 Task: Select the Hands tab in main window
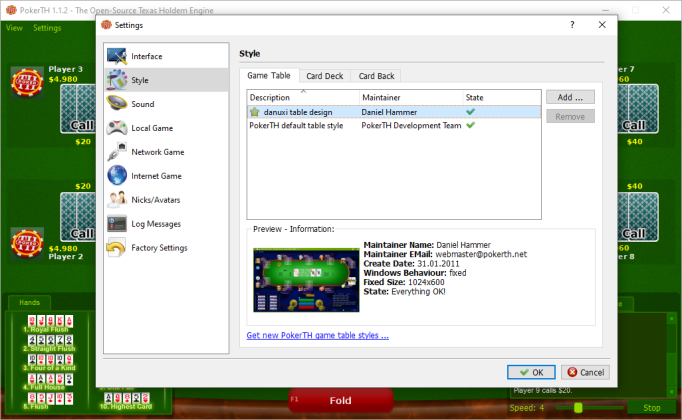click(30, 303)
